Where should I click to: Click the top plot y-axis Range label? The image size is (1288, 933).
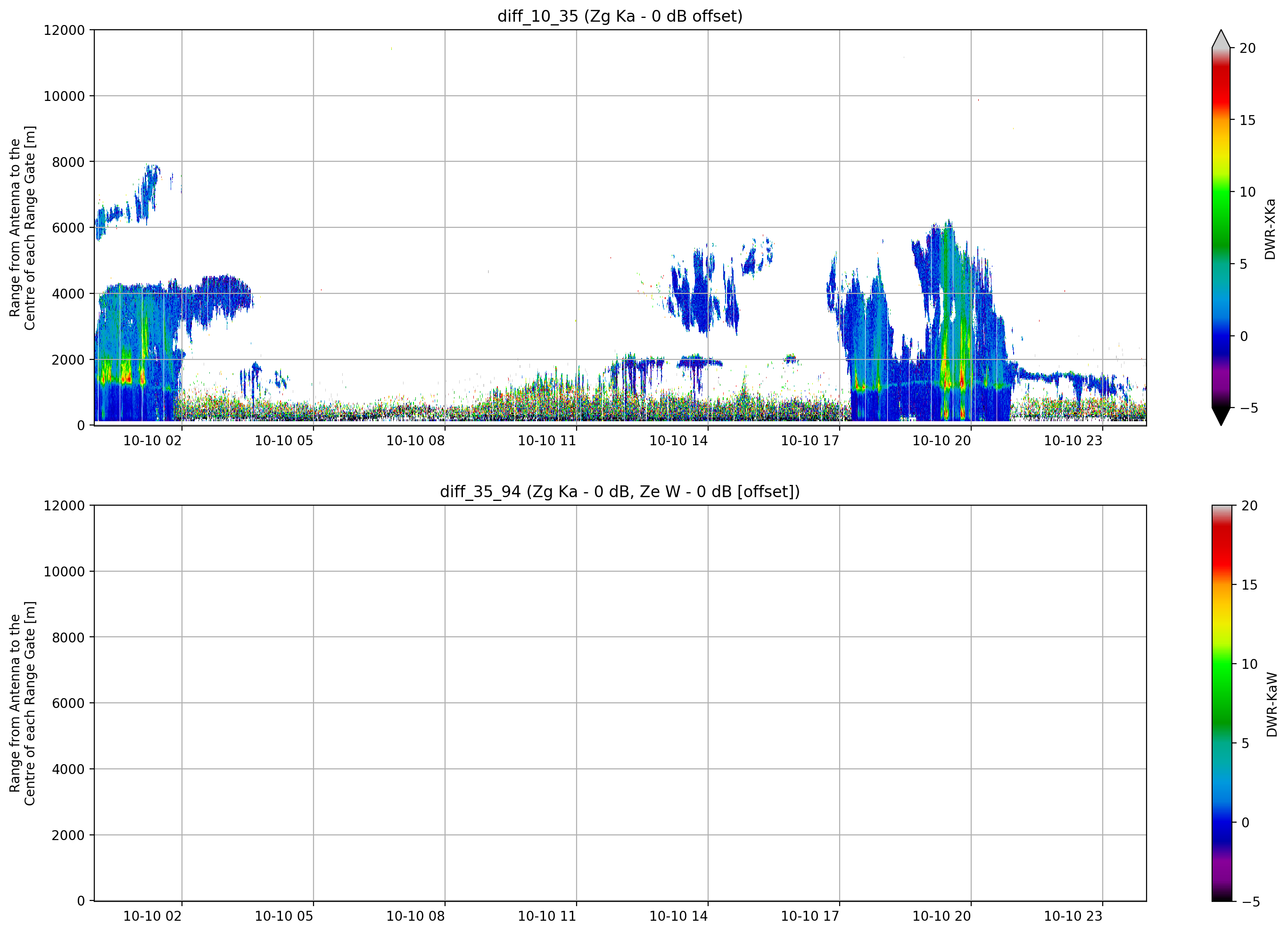(x=23, y=228)
